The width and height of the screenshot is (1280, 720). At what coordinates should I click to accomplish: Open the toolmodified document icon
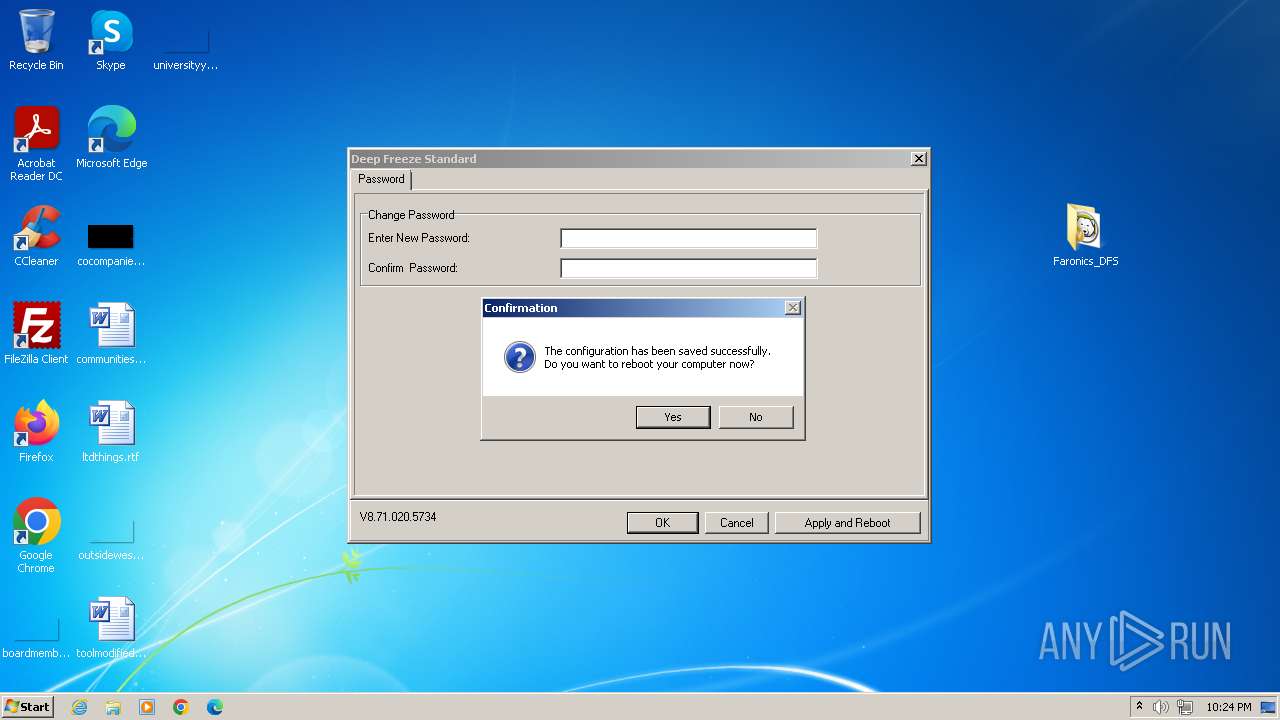click(x=111, y=628)
